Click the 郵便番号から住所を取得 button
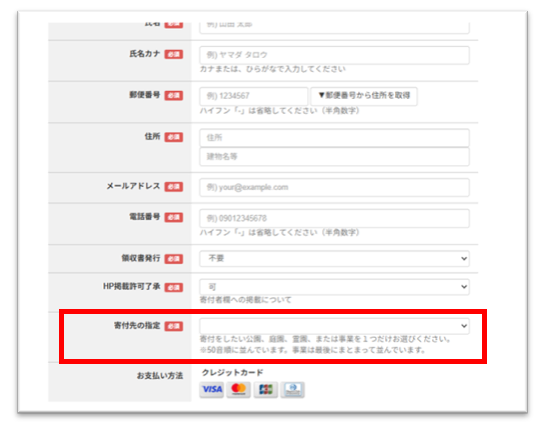 click(364, 96)
